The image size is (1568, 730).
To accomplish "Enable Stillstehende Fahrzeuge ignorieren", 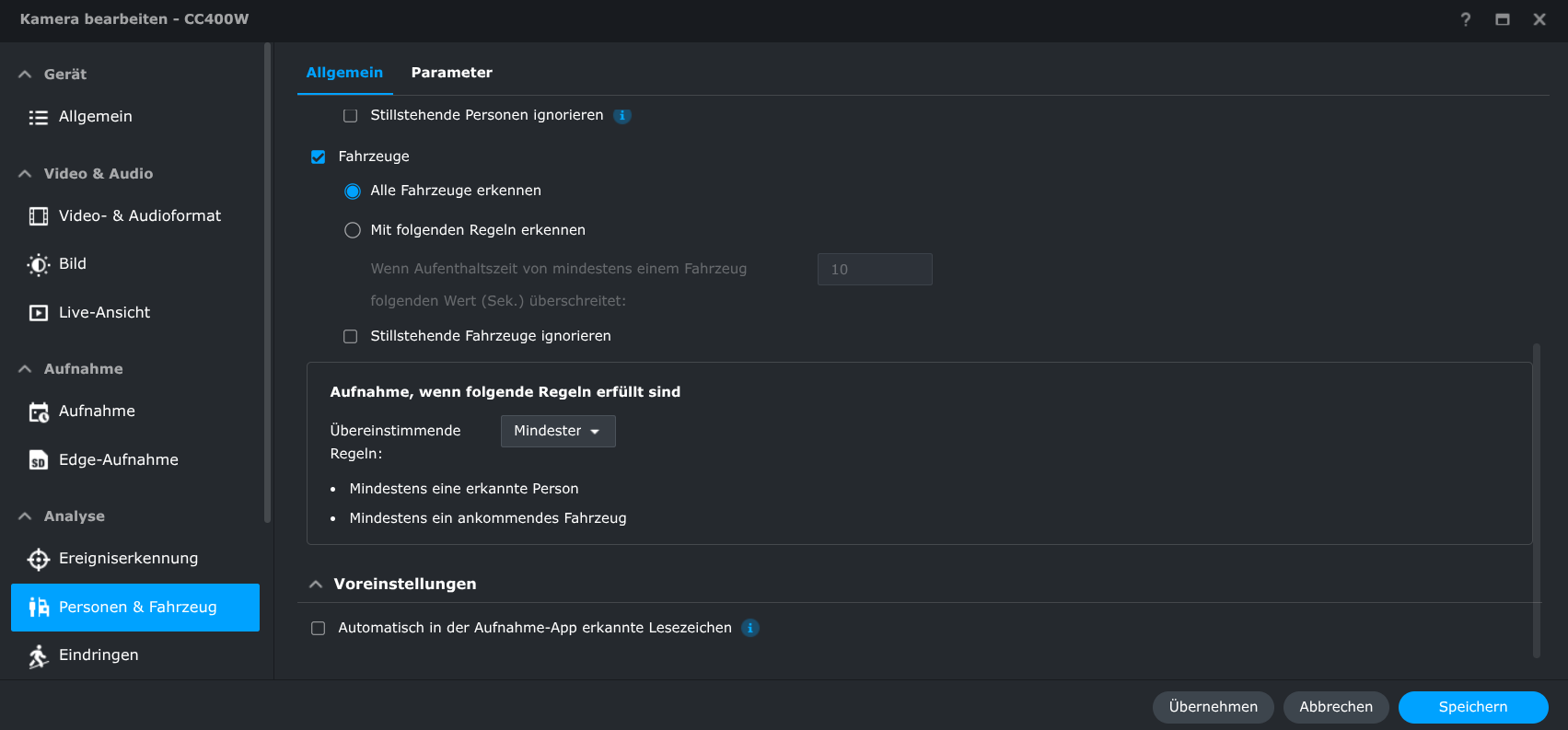I will click(351, 337).
